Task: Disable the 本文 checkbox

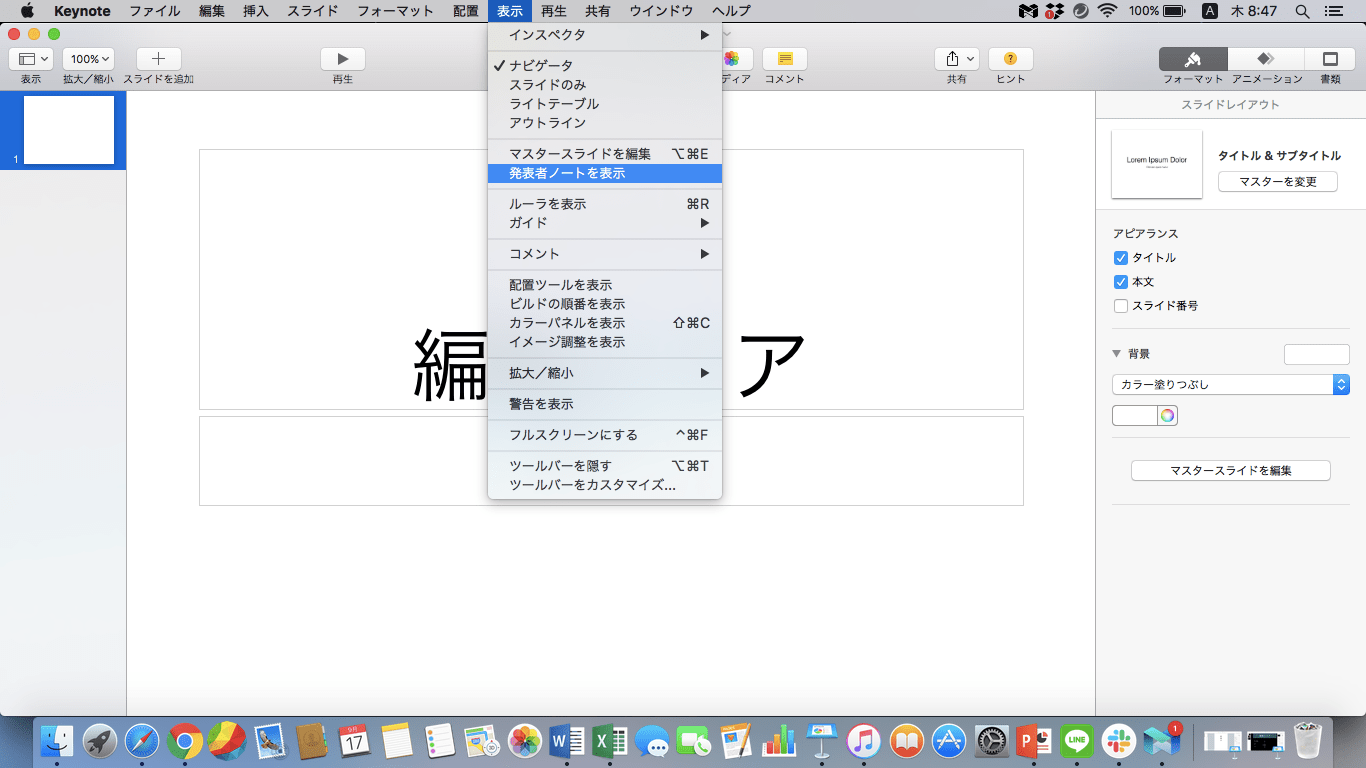Action: pyautogui.click(x=1123, y=281)
